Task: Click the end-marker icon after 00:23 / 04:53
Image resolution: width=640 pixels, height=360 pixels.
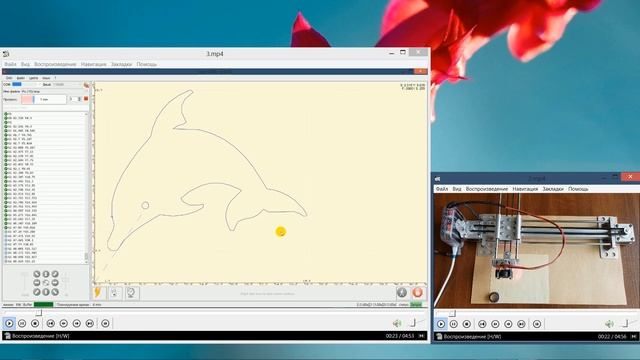Action: (422, 336)
